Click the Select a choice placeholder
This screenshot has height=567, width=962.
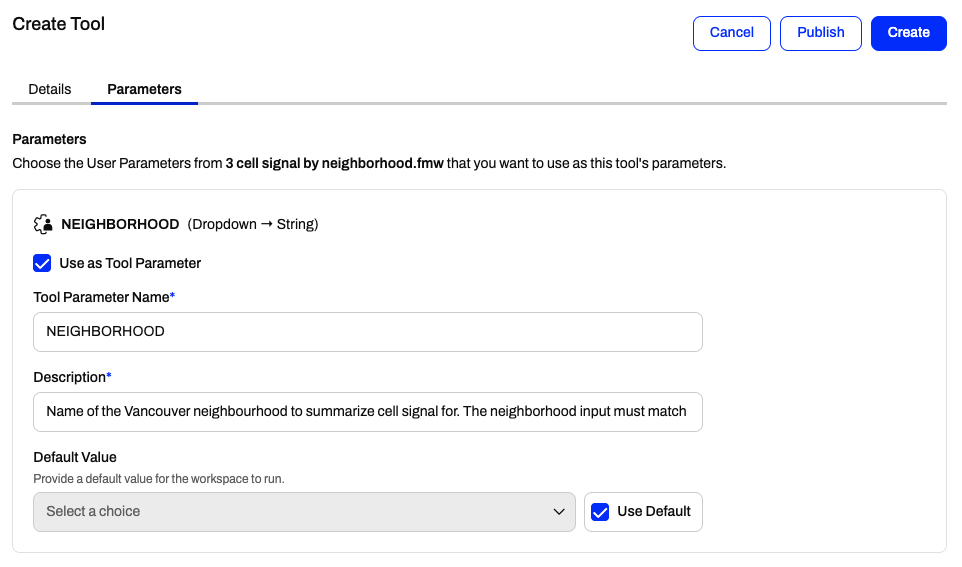pyautogui.click(x=93, y=512)
